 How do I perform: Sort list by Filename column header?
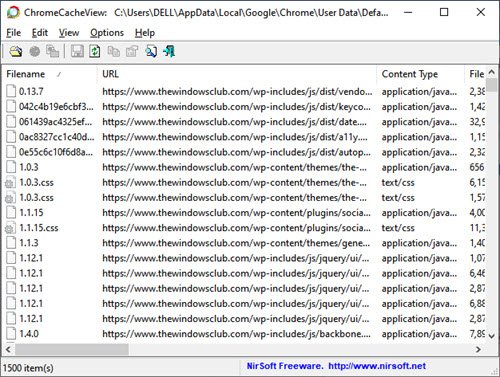coord(50,74)
